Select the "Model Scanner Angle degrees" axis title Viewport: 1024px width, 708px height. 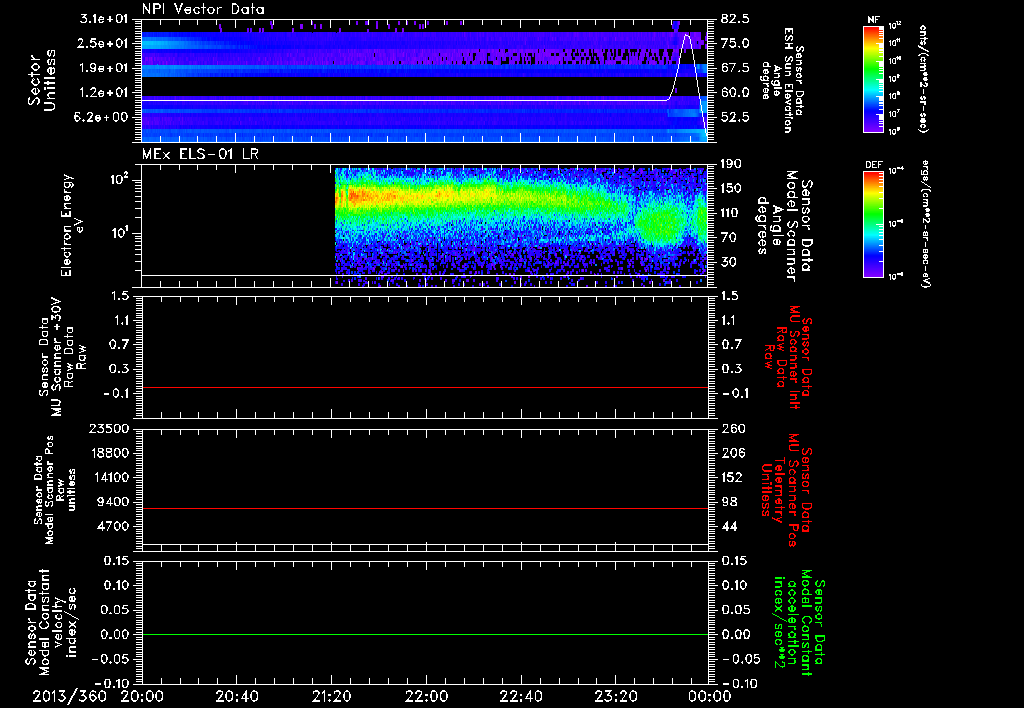(x=784, y=225)
